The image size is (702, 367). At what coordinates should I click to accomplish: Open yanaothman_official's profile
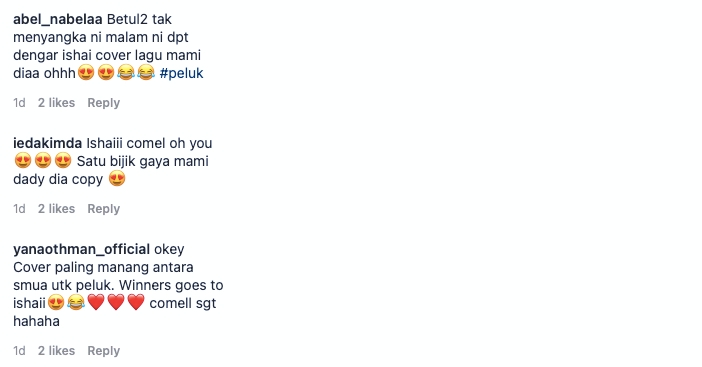tap(81, 249)
